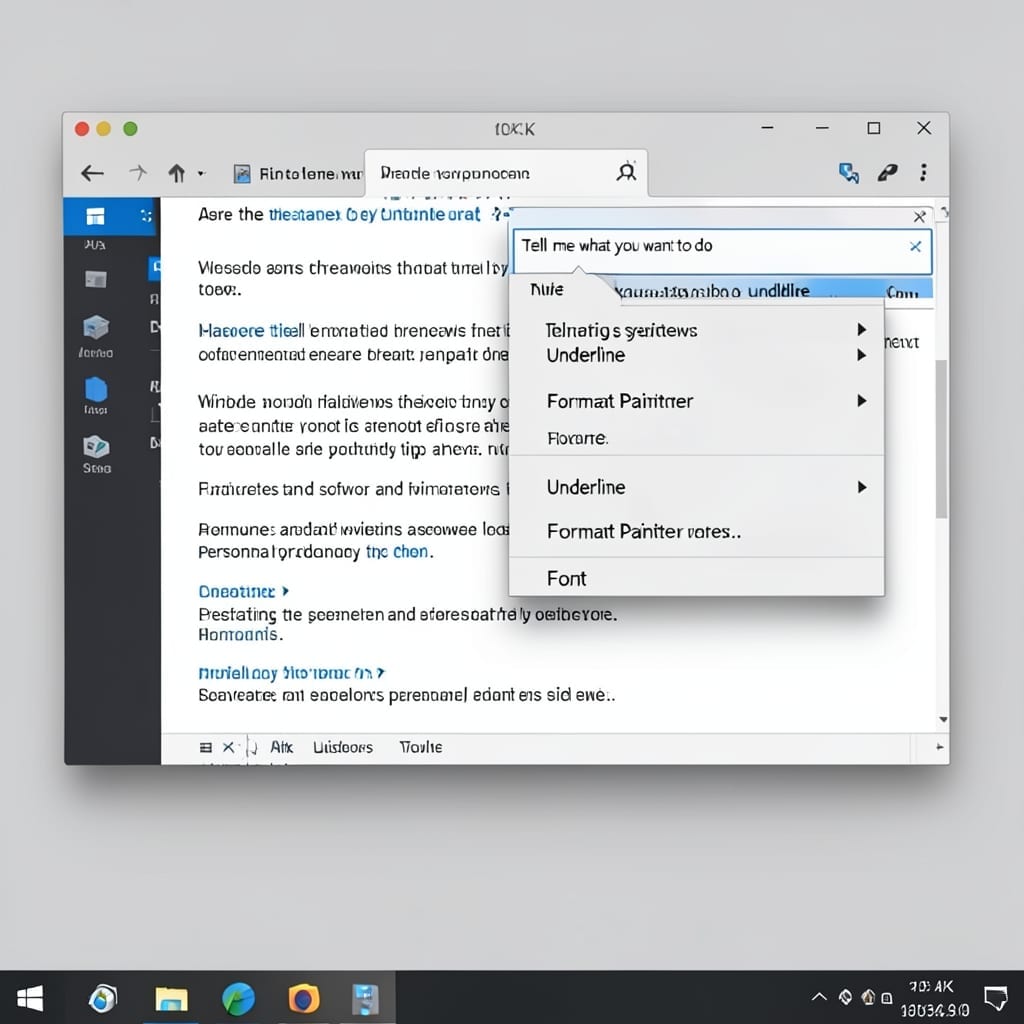1024x1024 pixels.
Task: Open the three-dot vertical menu
Action: click(923, 172)
